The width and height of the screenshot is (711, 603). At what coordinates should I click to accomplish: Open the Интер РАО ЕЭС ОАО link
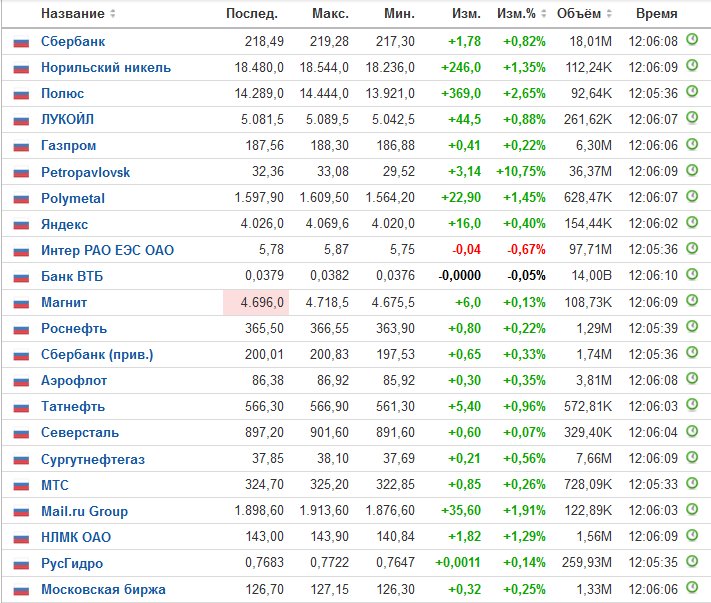point(107,250)
